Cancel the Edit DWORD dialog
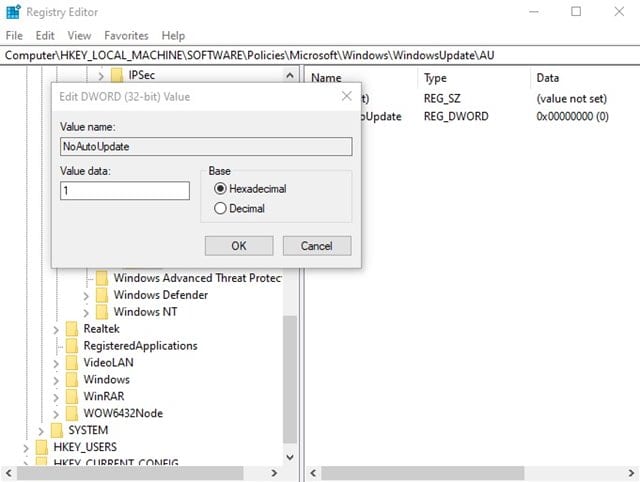 [316, 245]
